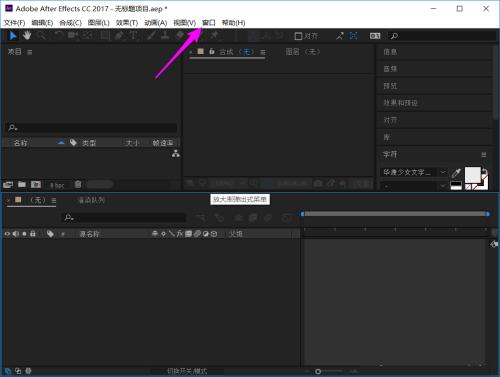Click the comp marker bin icon at timeline right
This screenshot has height=377, width=500.
point(494,244)
